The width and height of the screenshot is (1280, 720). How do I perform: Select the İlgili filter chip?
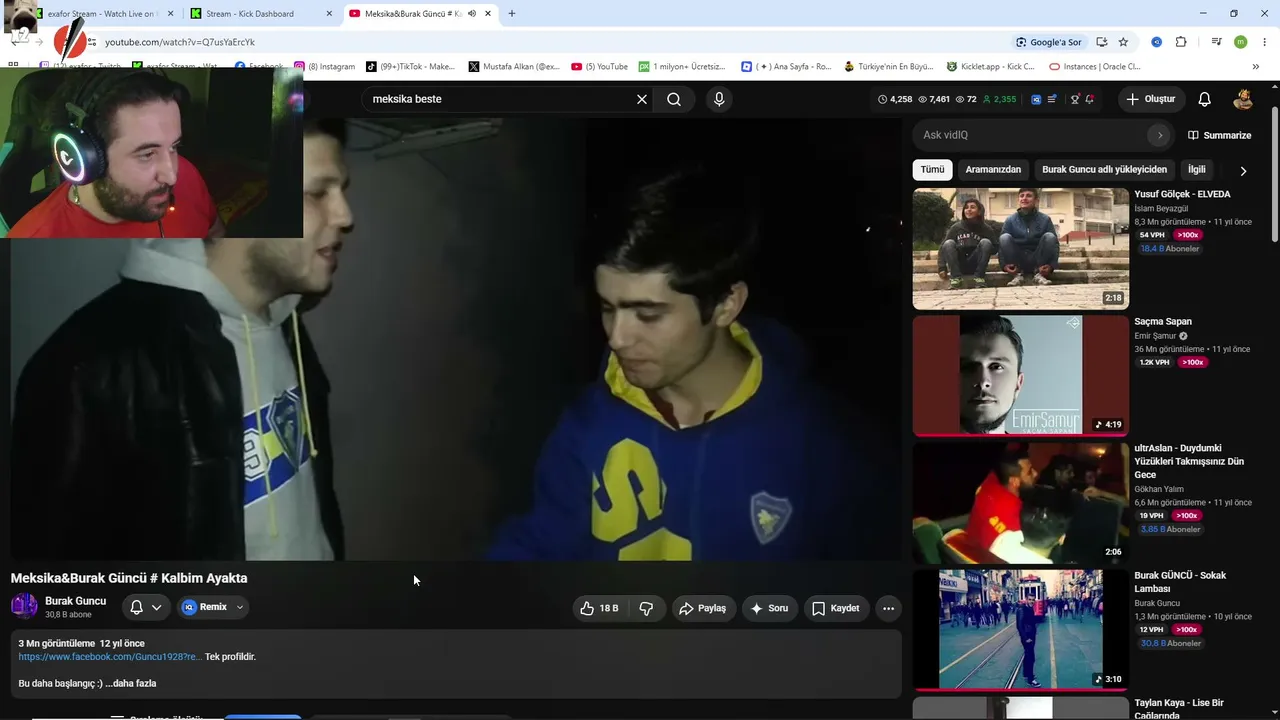tap(1197, 170)
